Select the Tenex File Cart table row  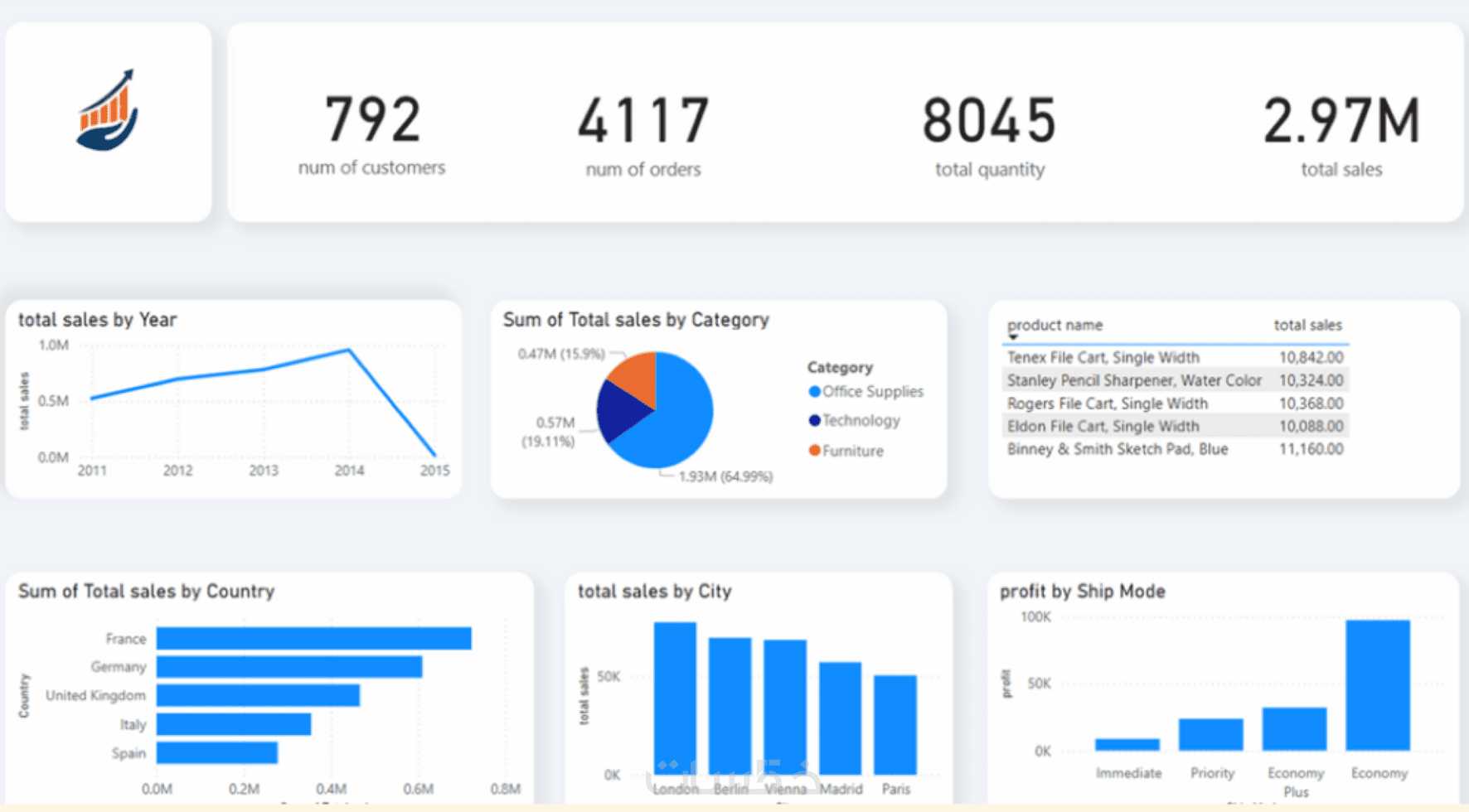click(1175, 357)
